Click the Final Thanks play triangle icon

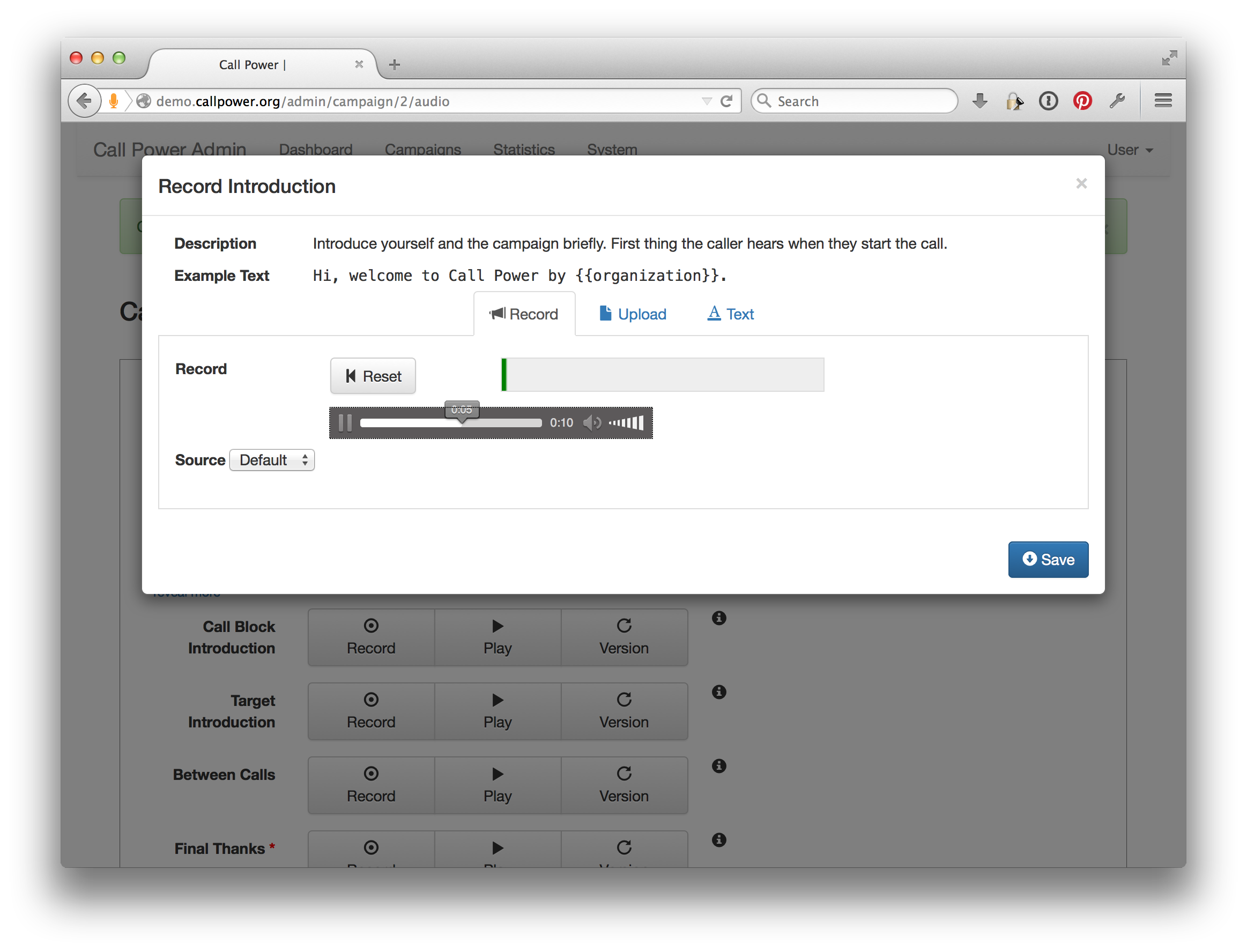point(498,849)
